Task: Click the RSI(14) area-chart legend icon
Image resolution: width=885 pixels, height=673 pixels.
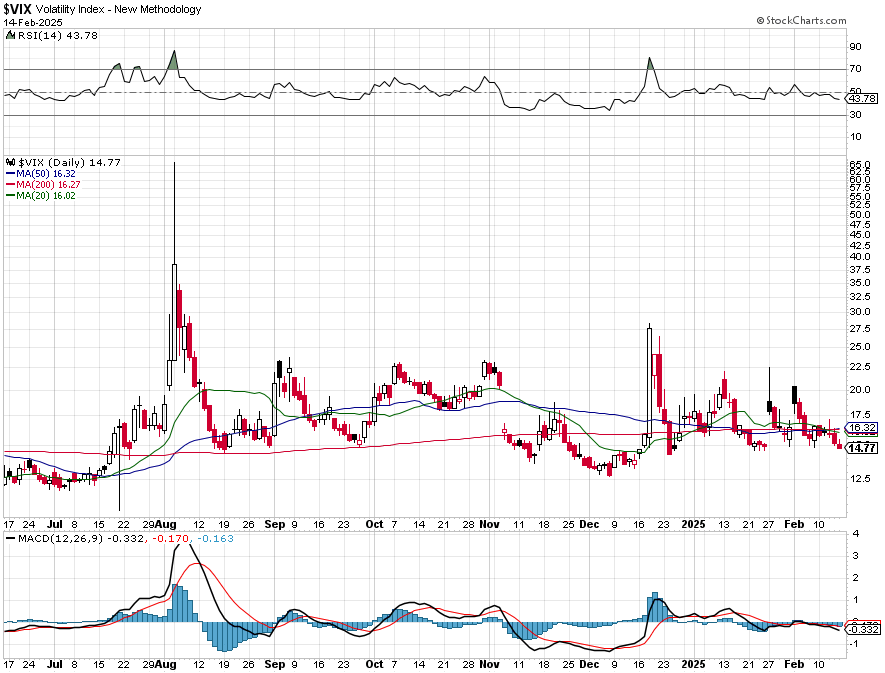Action: point(10,35)
